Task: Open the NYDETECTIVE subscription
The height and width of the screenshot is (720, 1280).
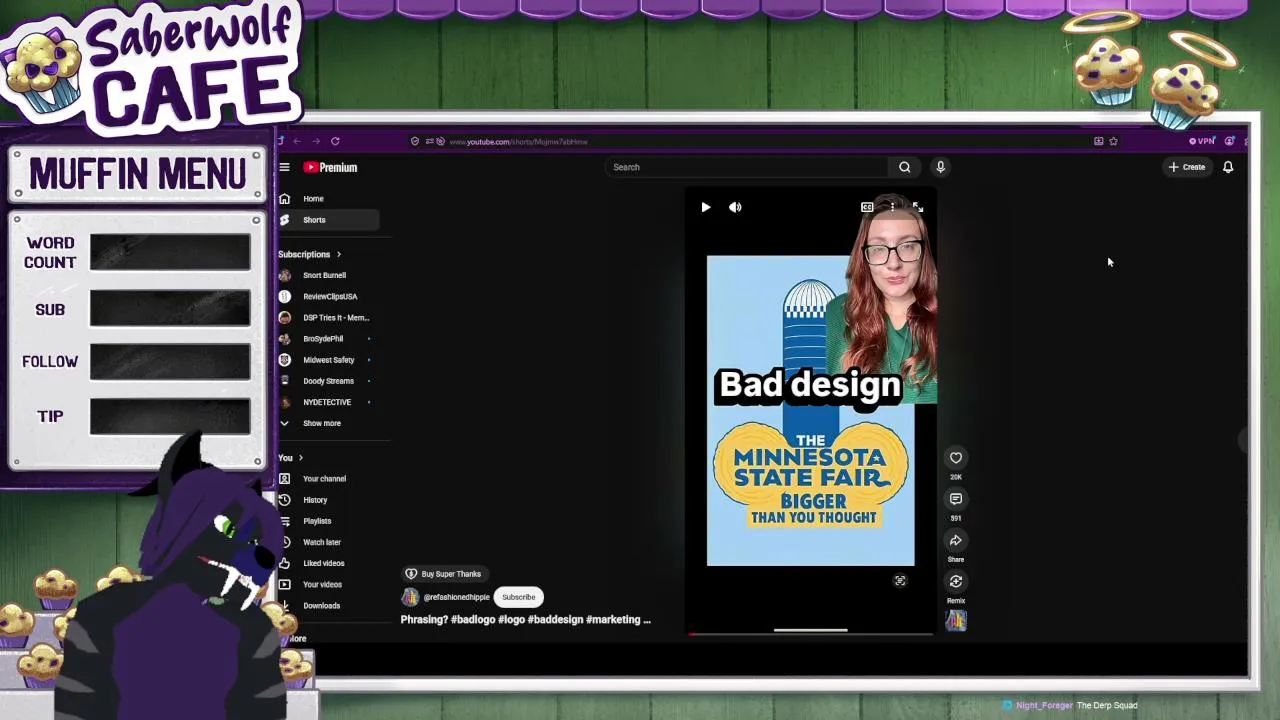Action: point(328,402)
